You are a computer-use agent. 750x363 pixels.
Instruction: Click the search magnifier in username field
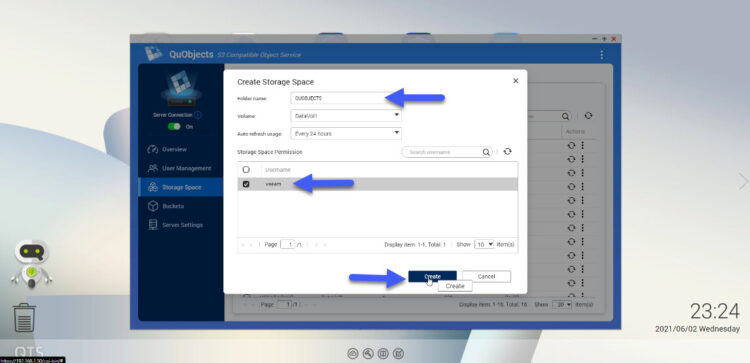pos(485,152)
